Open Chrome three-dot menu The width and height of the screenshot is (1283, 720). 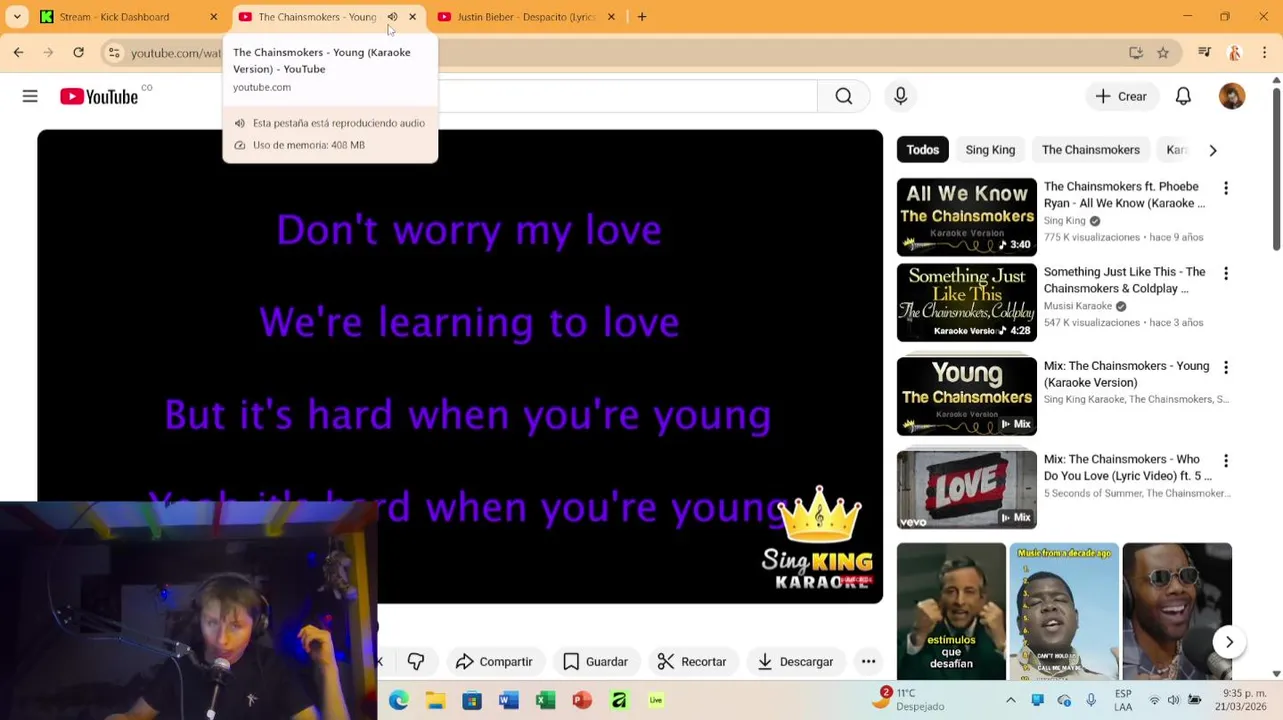1265,53
